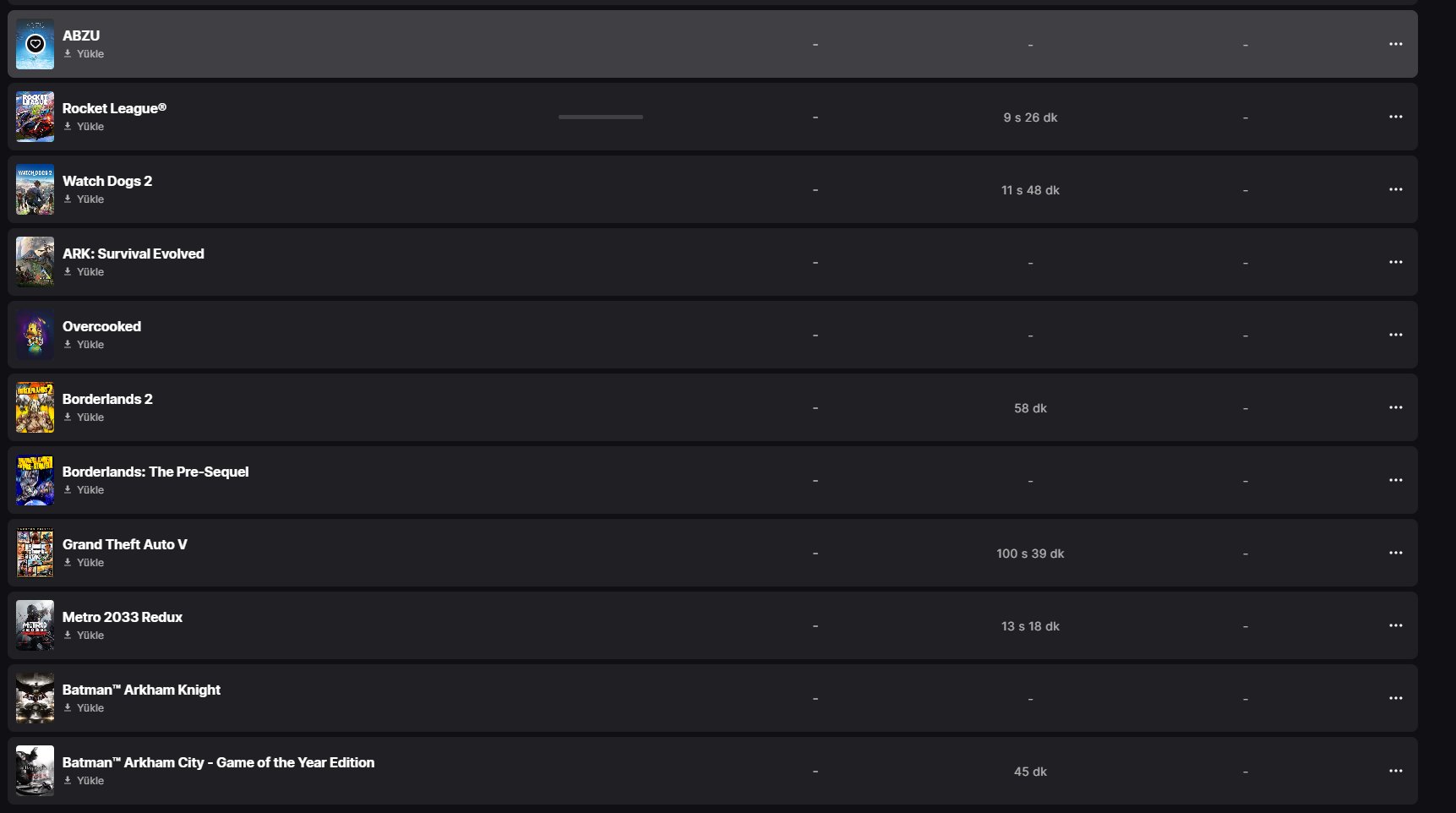Click the Metro 2033 Redux cover thumbnail

click(x=35, y=625)
